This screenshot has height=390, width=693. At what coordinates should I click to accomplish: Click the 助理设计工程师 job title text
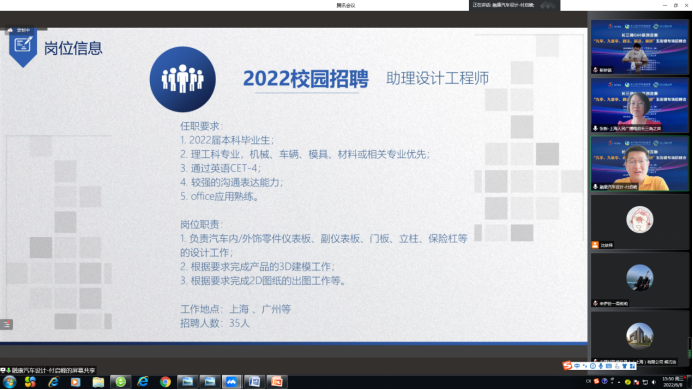(437, 78)
